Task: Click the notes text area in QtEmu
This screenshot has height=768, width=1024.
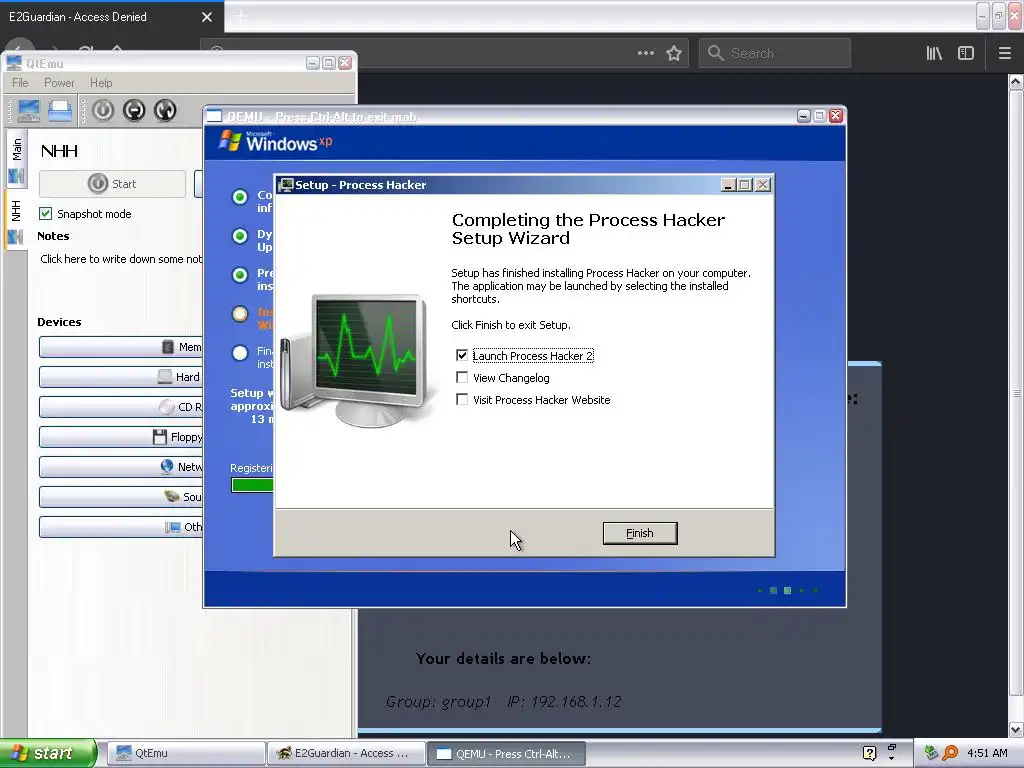Action: coord(121,259)
